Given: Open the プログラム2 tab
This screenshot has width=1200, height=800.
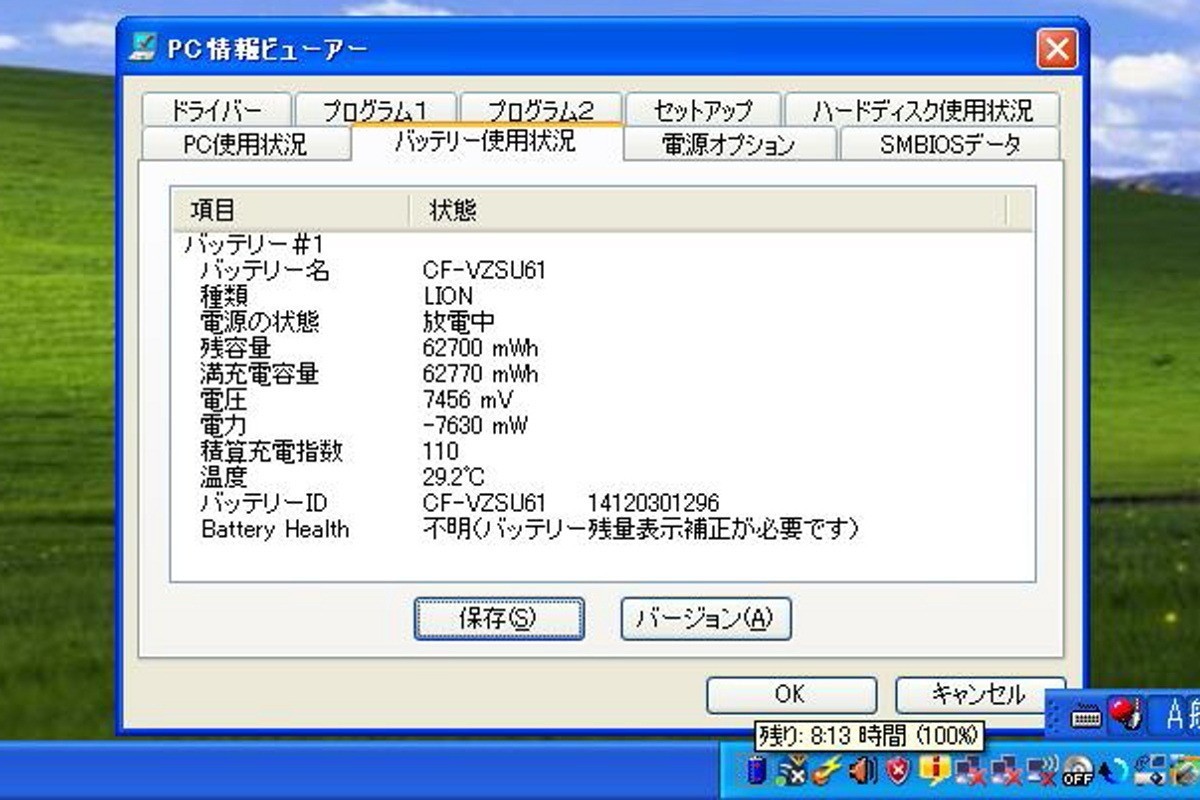Looking at the screenshot, I should coord(540,110).
